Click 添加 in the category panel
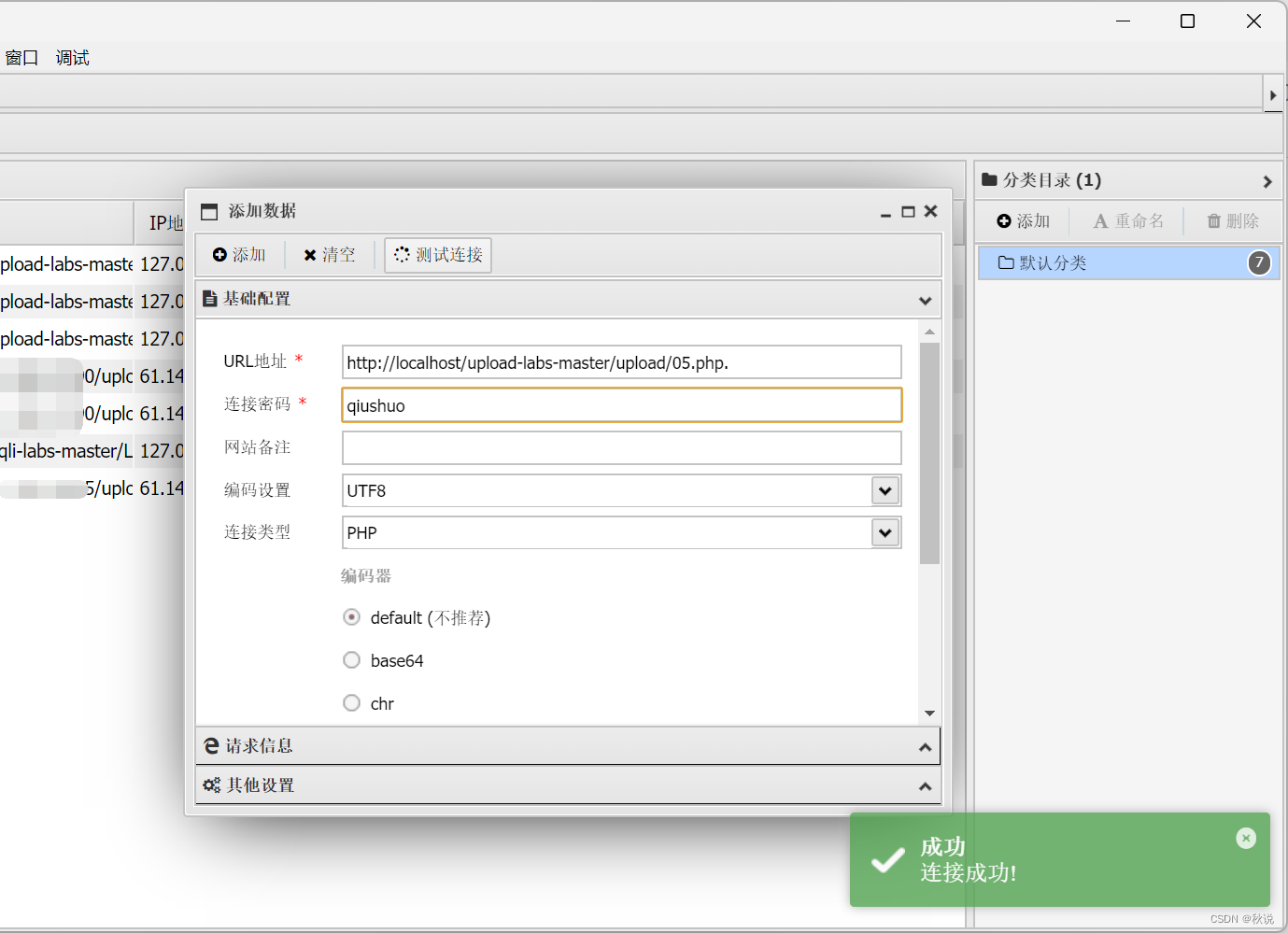1288x933 pixels. click(x=1024, y=221)
